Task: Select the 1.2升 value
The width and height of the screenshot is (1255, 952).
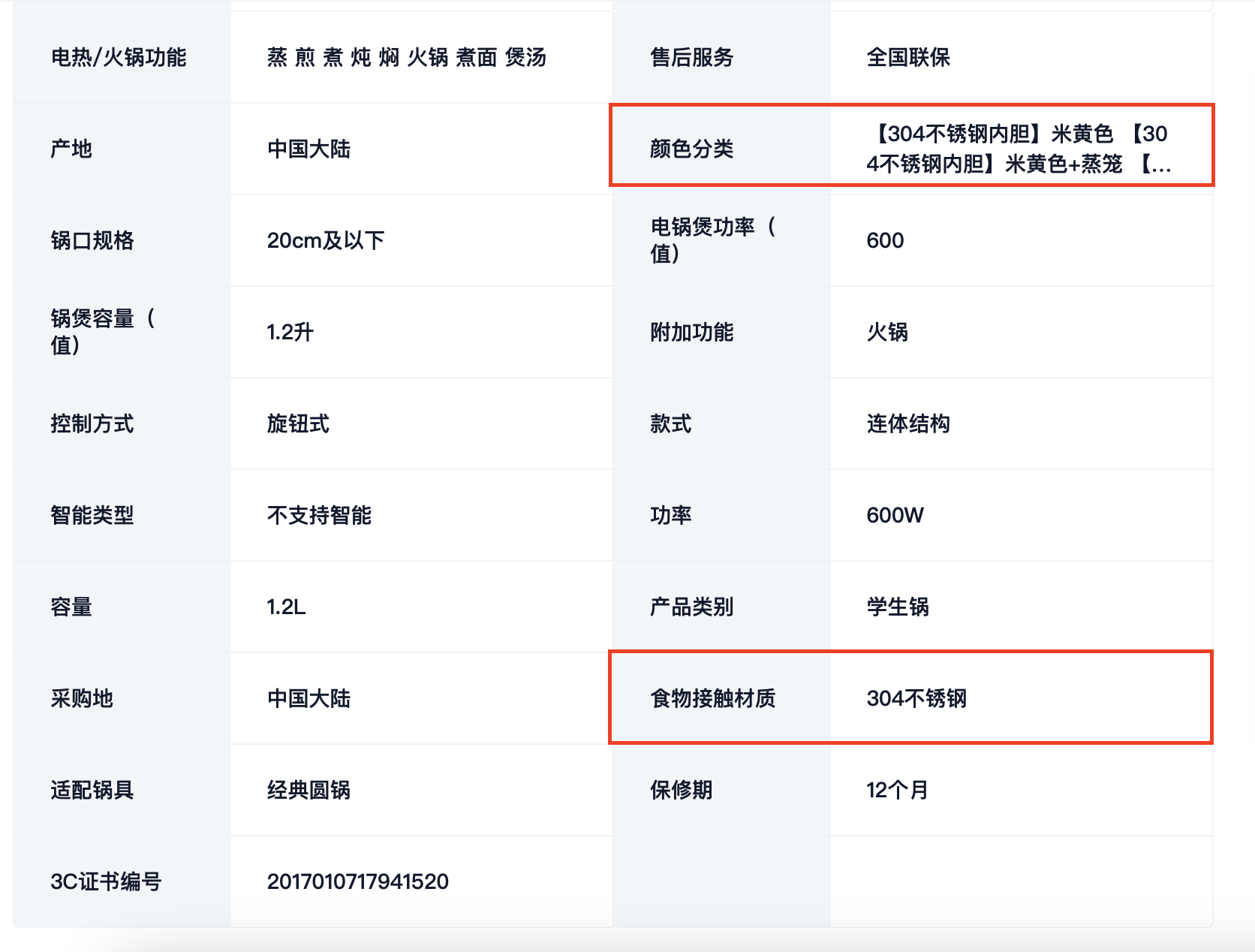Action: point(290,332)
